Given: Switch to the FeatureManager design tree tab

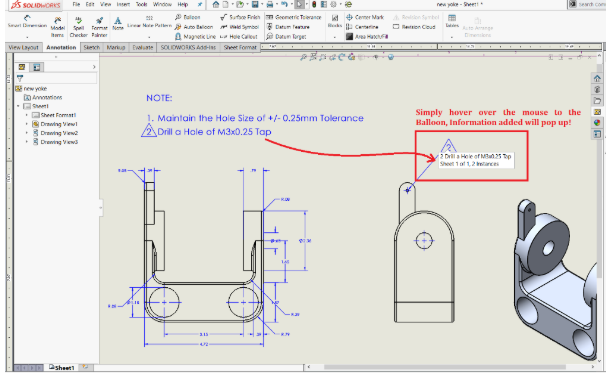Looking at the screenshot, I should point(22,67).
